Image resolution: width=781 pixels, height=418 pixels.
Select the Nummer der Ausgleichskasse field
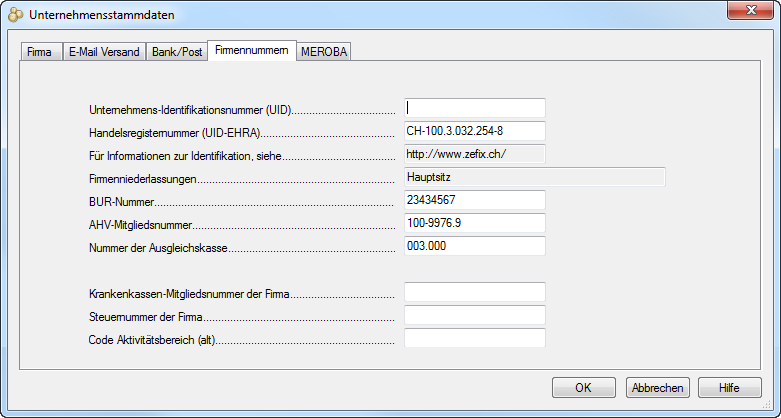pyautogui.click(x=474, y=246)
